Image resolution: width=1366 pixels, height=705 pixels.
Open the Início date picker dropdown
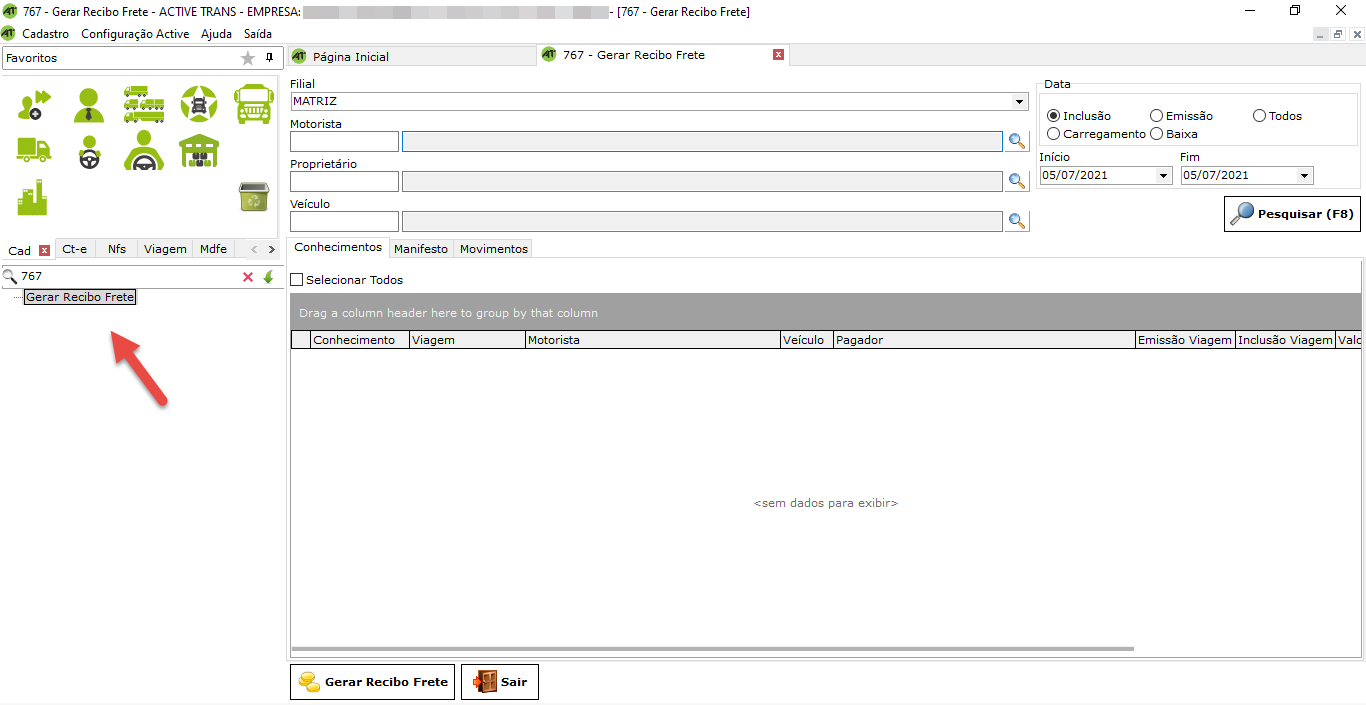coord(1163,176)
